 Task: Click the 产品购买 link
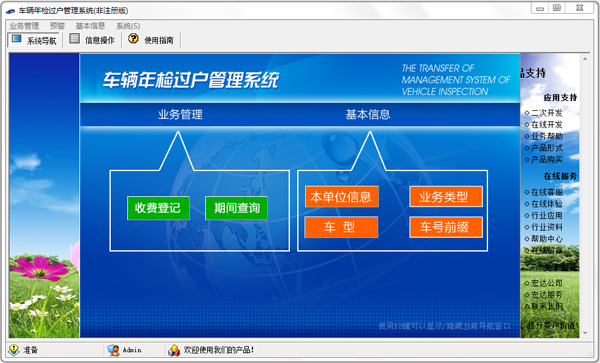click(546, 160)
